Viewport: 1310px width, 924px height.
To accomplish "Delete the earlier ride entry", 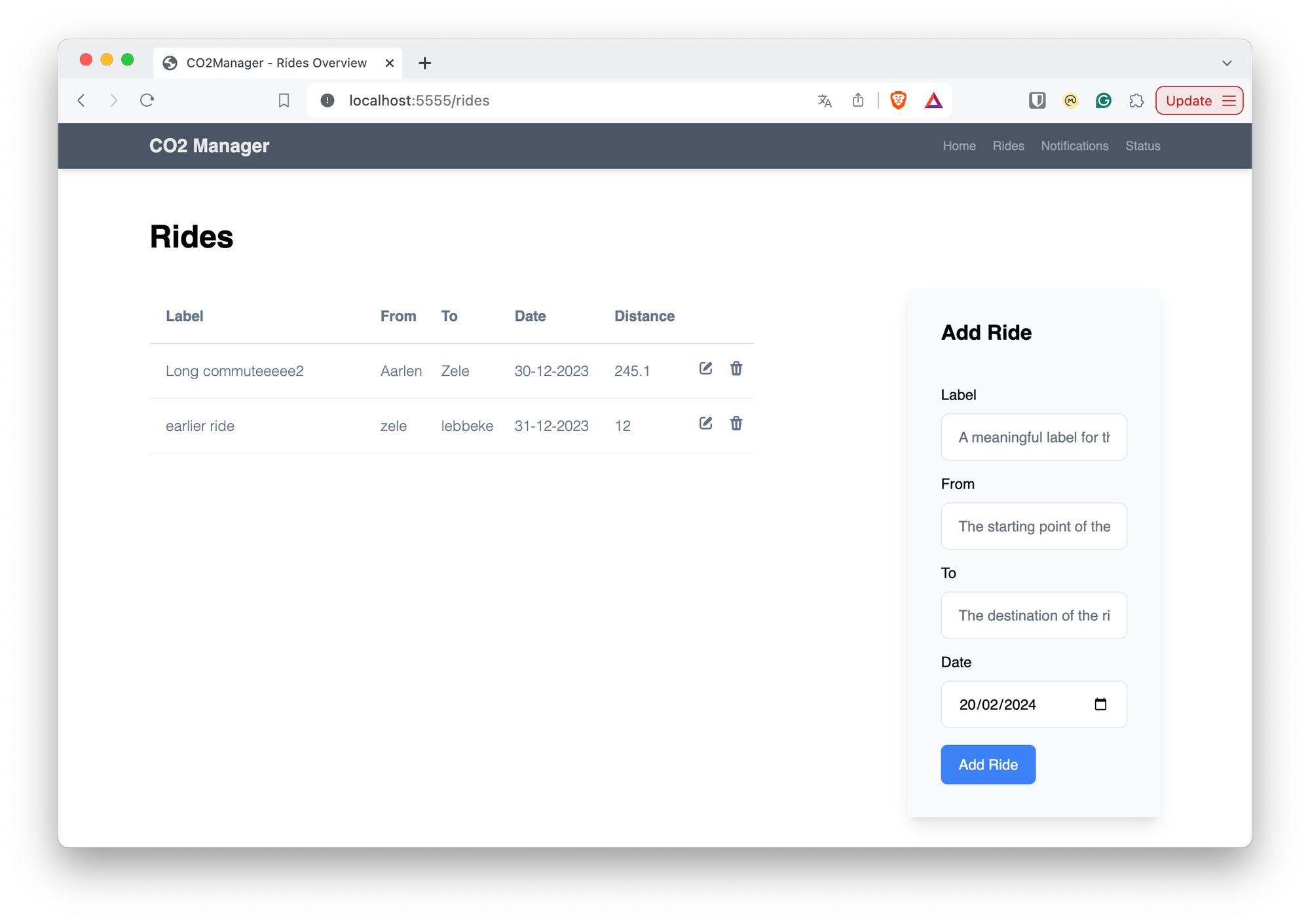I will [x=736, y=424].
